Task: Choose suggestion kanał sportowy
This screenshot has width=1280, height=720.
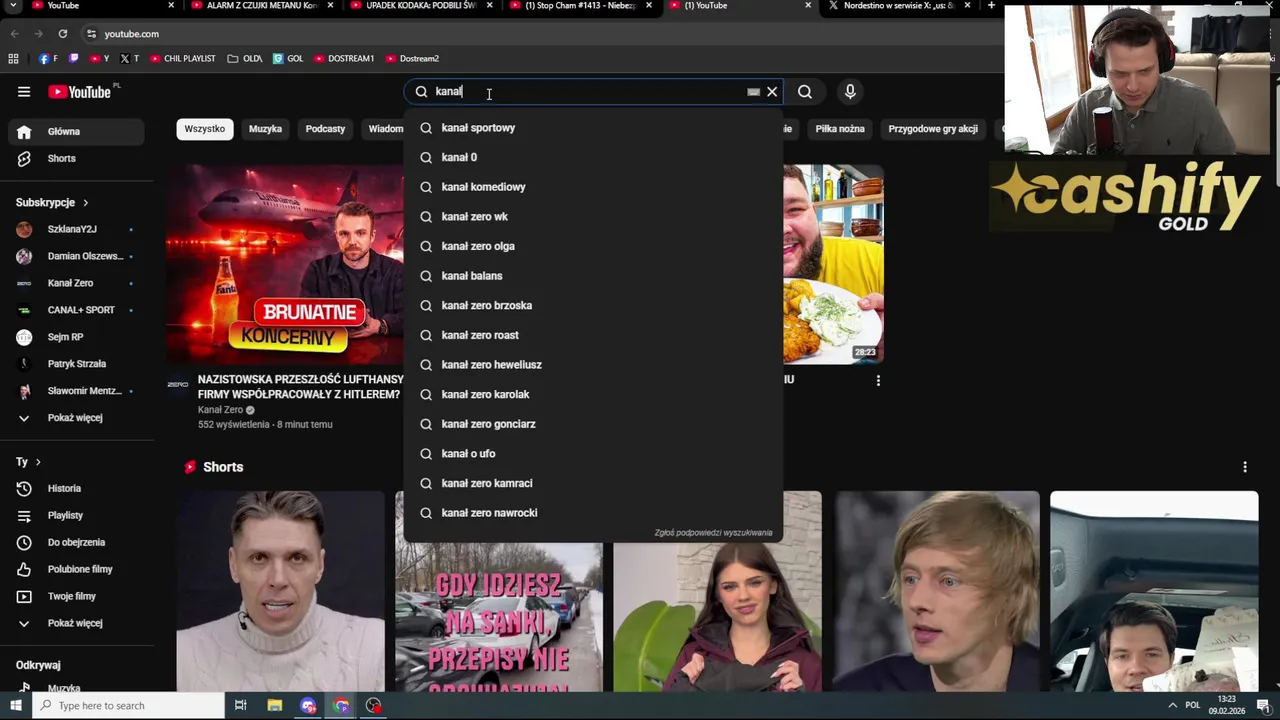Action: coord(593,128)
